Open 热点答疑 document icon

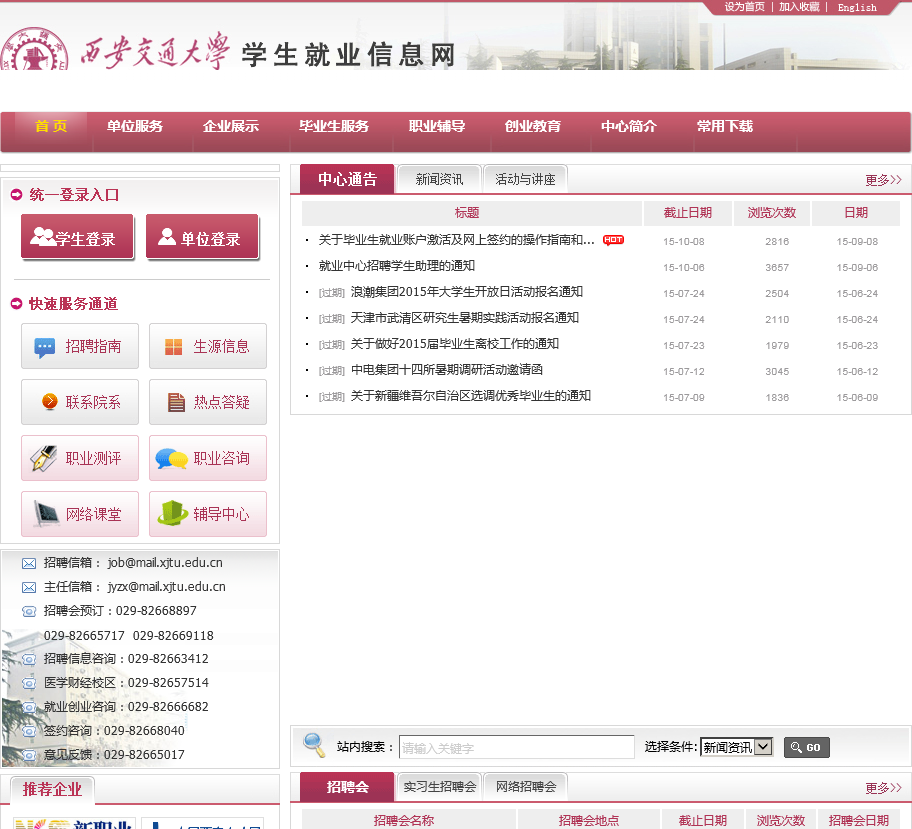(176, 402)
